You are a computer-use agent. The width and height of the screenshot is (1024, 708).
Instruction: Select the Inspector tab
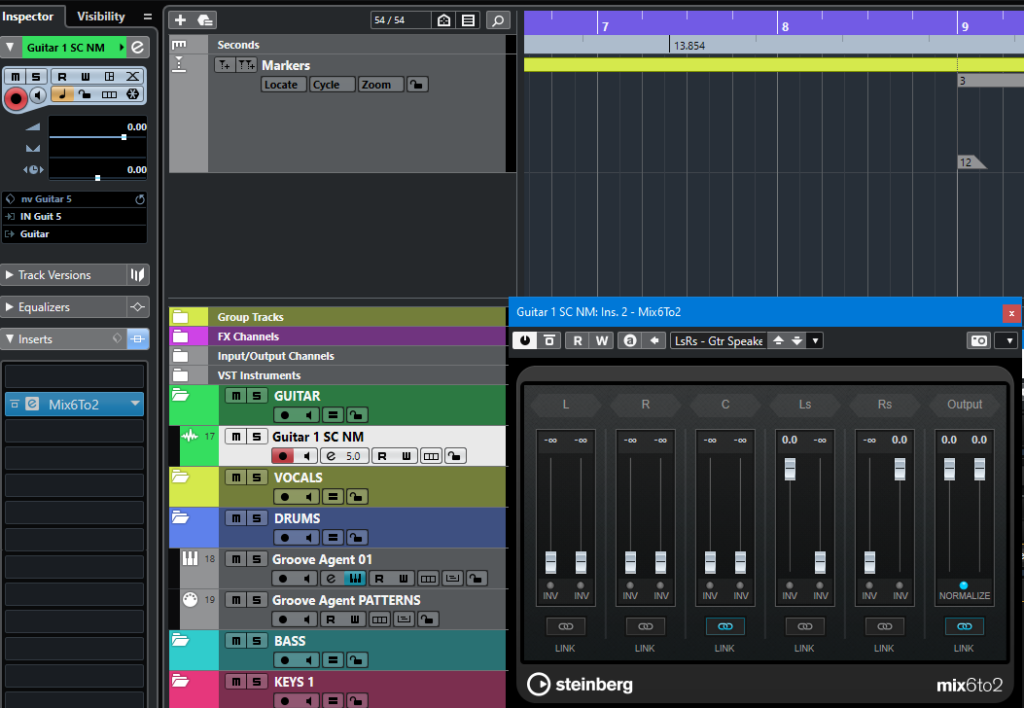coord(27,16)
